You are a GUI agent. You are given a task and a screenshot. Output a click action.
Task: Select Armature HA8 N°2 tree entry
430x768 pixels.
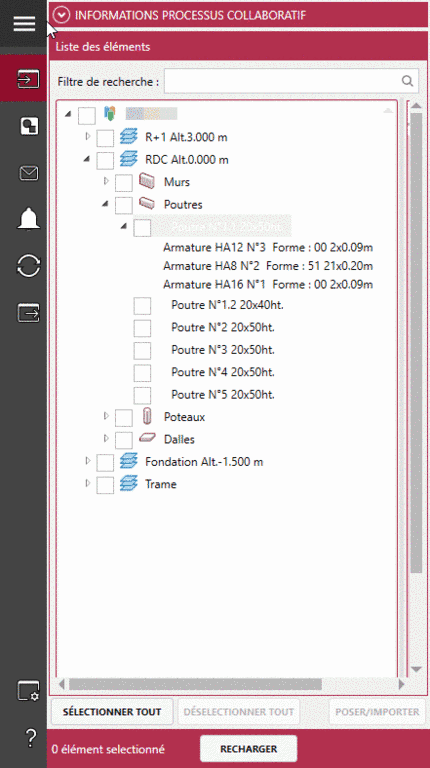click(x=268, y=266)
